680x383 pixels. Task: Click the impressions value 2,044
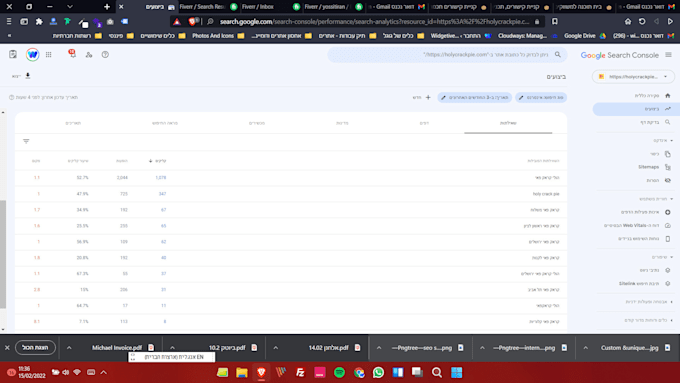[x=122, y=178]
